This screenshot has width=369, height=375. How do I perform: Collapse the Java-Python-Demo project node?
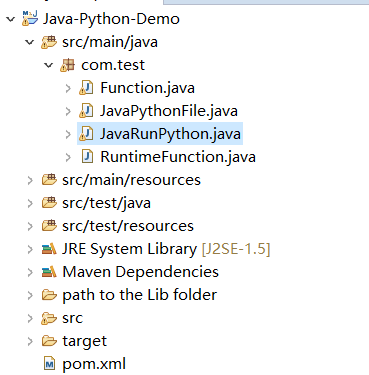(11, 19)
